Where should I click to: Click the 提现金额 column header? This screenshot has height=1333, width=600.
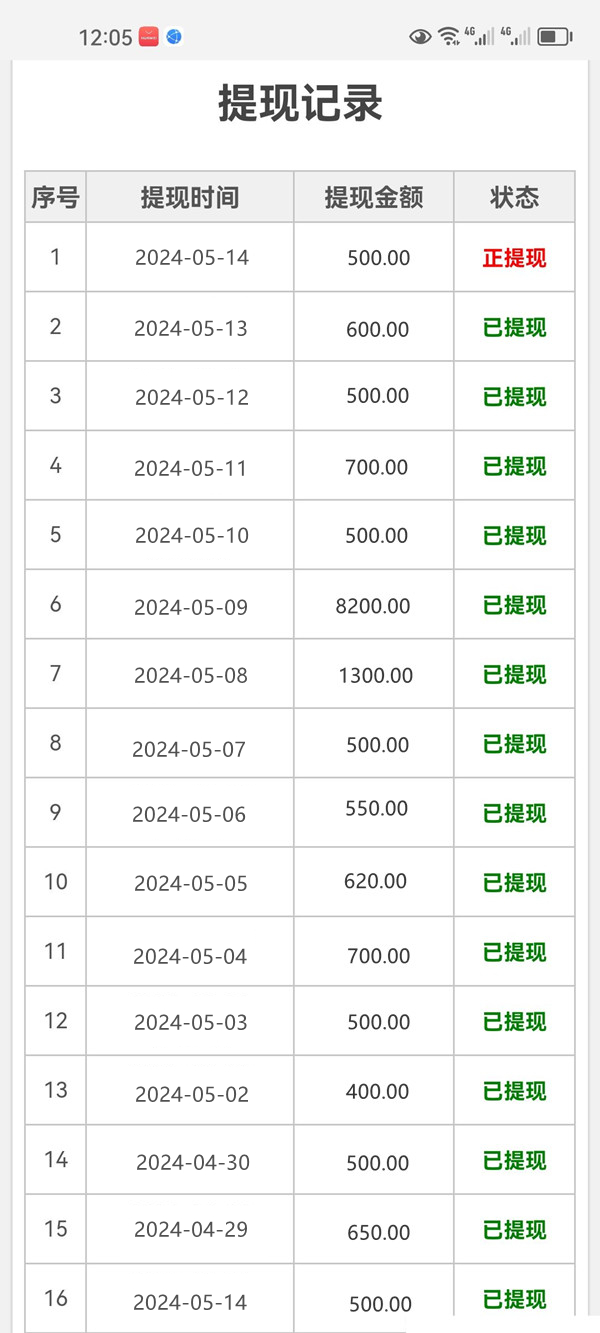(374, 197)
